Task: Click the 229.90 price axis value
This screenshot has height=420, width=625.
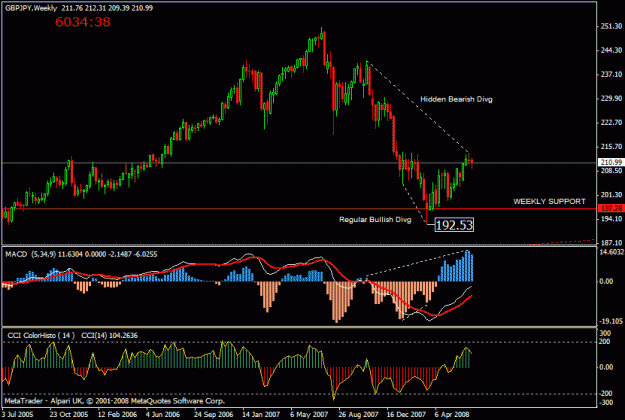Action: pyautogui.click(x=611, y=98)
